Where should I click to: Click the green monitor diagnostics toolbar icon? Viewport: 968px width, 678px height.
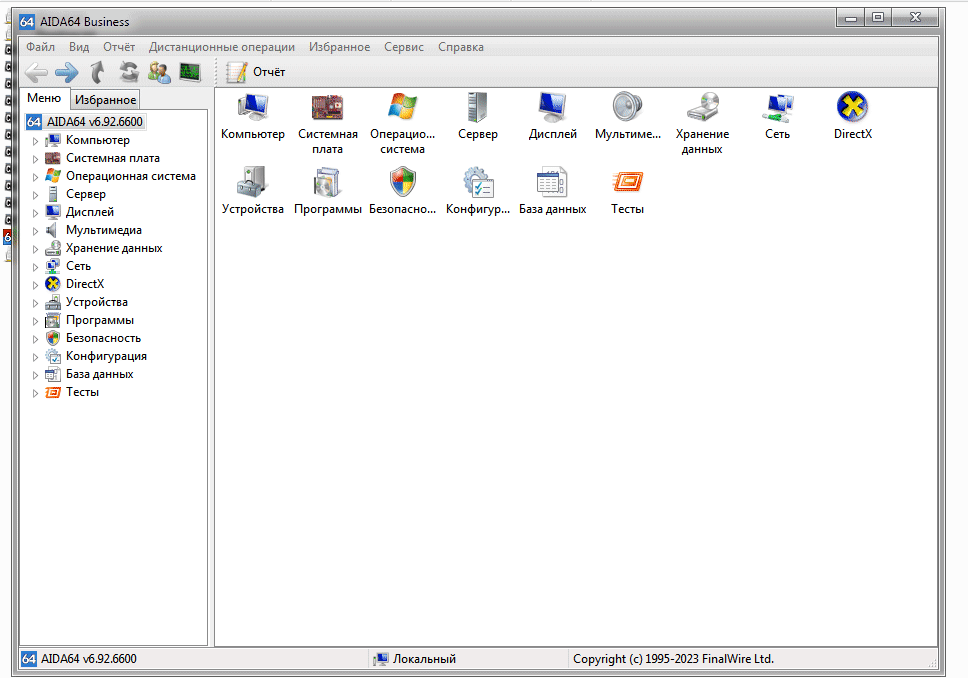pyautogui.click(x=190, y=72)
